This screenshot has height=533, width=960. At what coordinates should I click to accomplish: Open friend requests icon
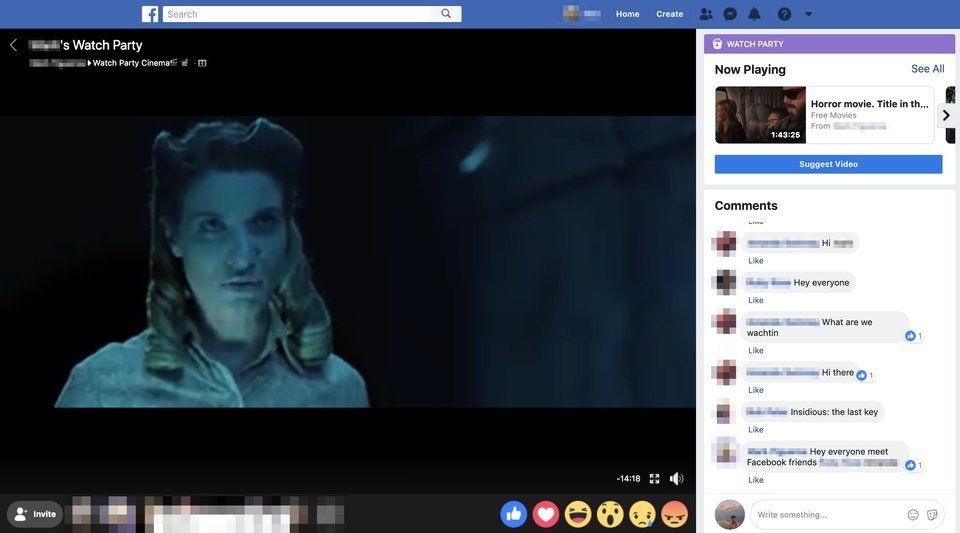coord(706,14)
